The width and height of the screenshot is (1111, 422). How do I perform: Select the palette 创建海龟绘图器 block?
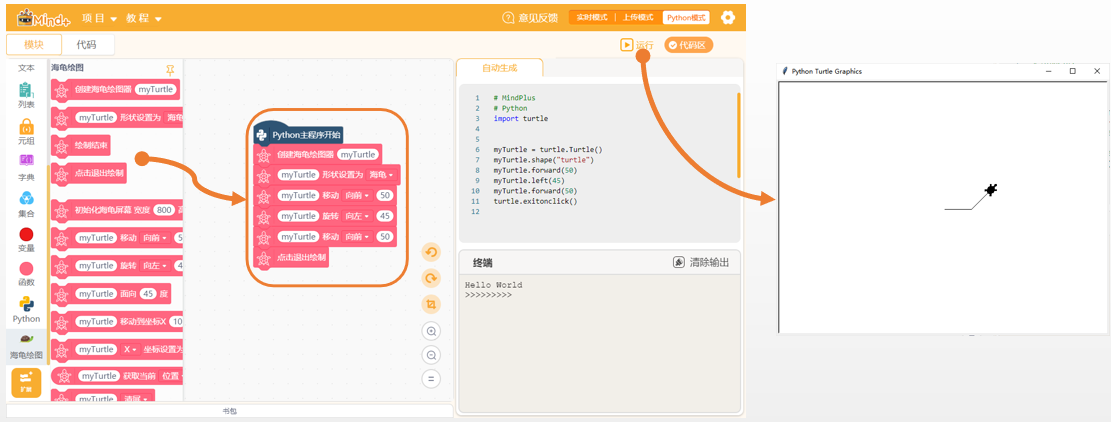[x=115, y=90]
